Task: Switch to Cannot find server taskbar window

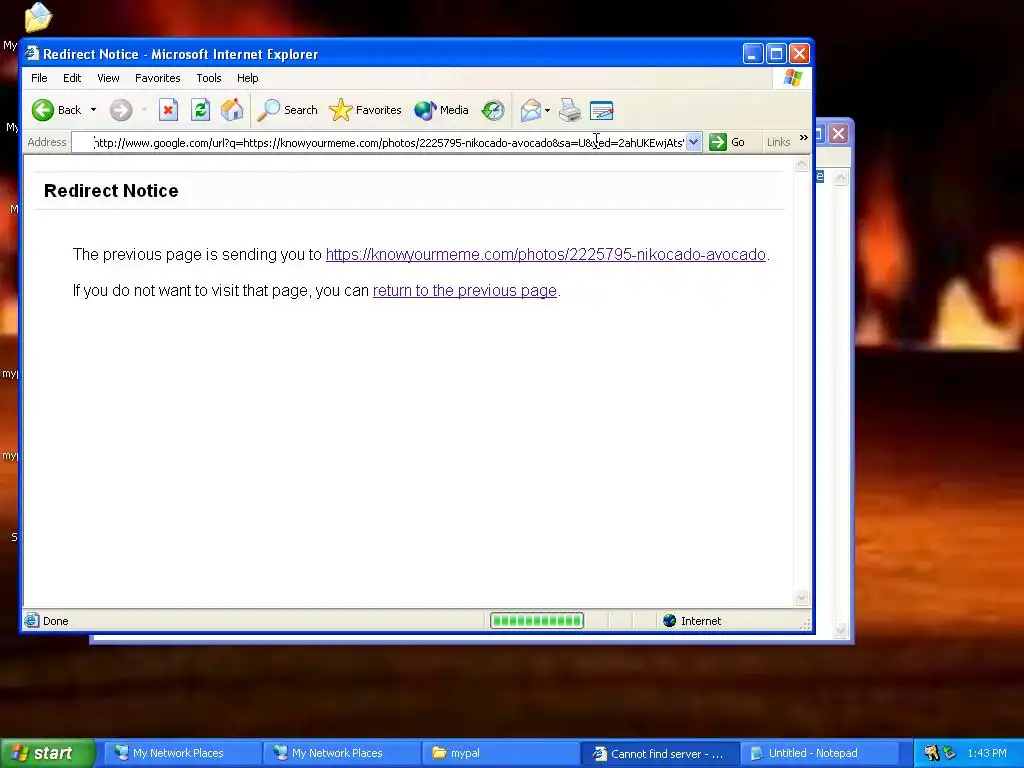Action: tap(660, 753)
